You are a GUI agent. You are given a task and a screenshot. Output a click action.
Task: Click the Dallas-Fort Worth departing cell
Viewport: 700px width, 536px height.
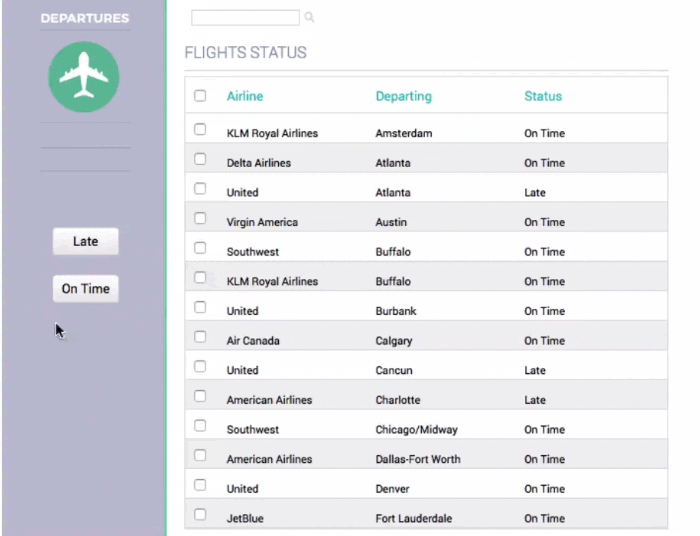click(418, 459)
